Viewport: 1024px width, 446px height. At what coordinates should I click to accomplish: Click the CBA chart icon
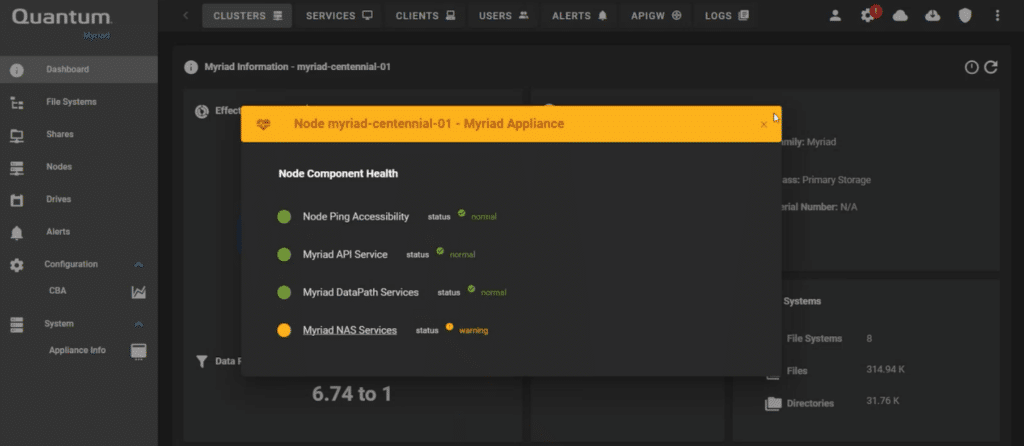(x=138, y=293)
